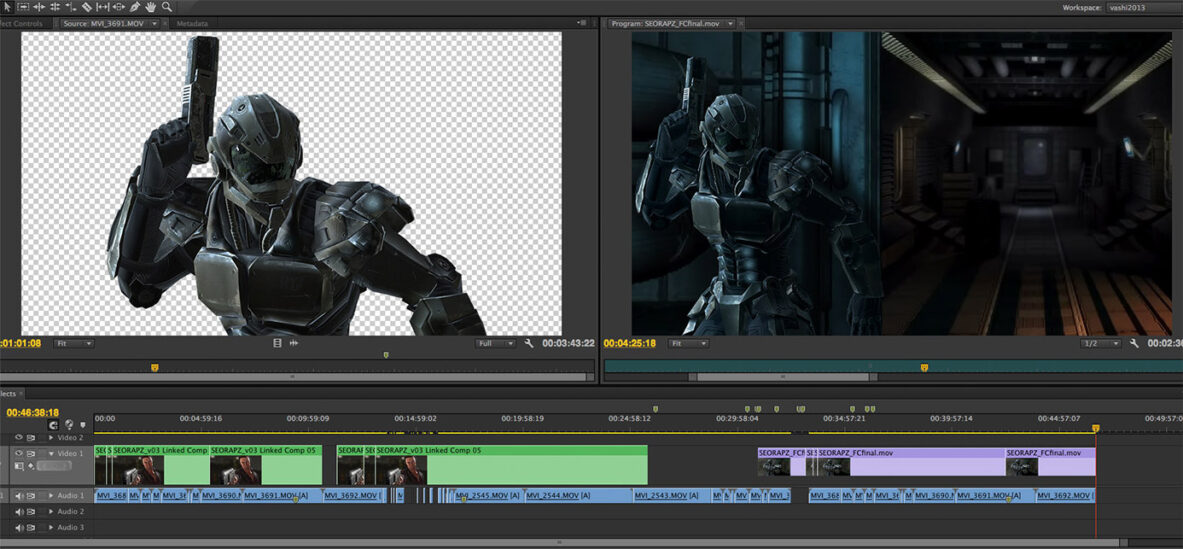
Task: Click Source monitor zoom scroll bar
Action: pyautogui.click(x=294, y=376)
